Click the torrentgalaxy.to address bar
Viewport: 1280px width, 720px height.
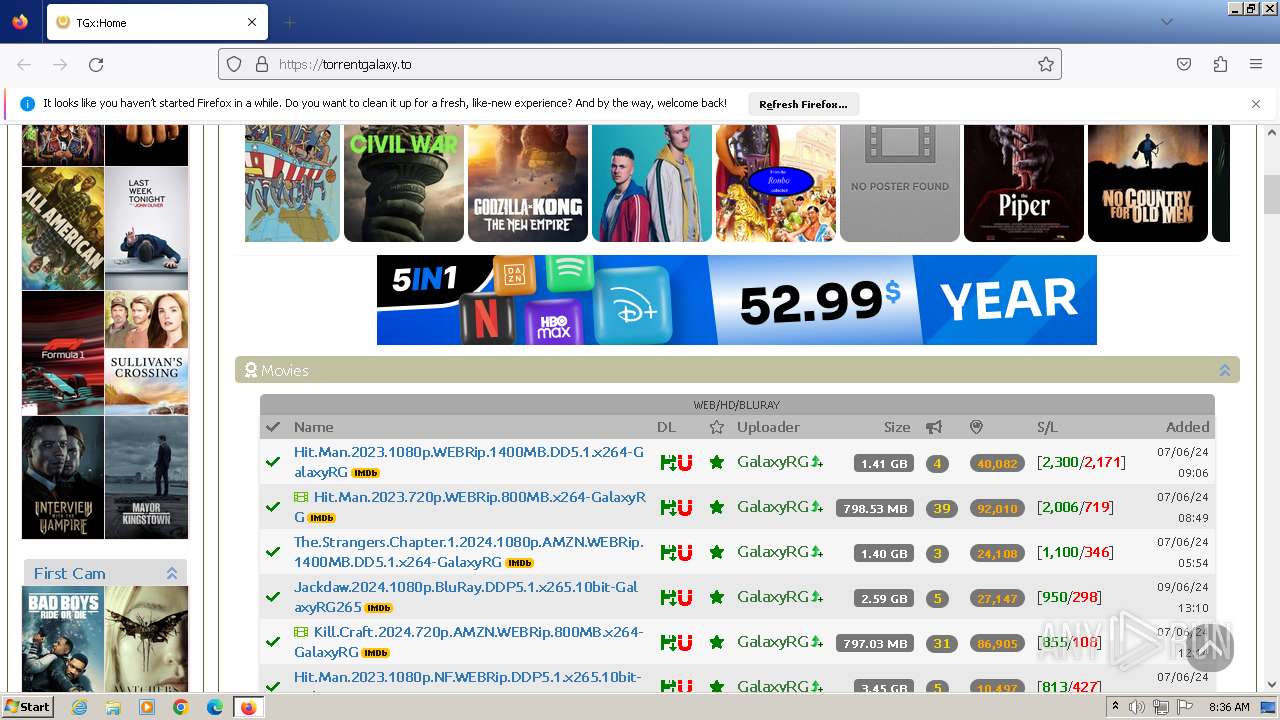pyautogui.click(x=640, y=64)
